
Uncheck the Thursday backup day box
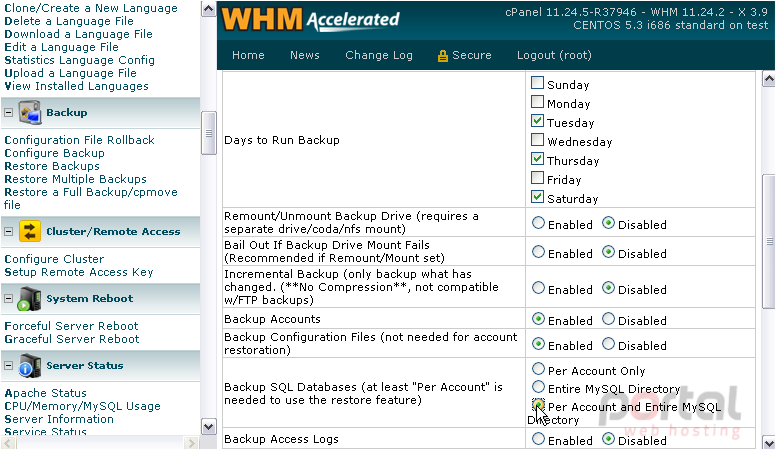pyautogui.click(x=537, y=158)
